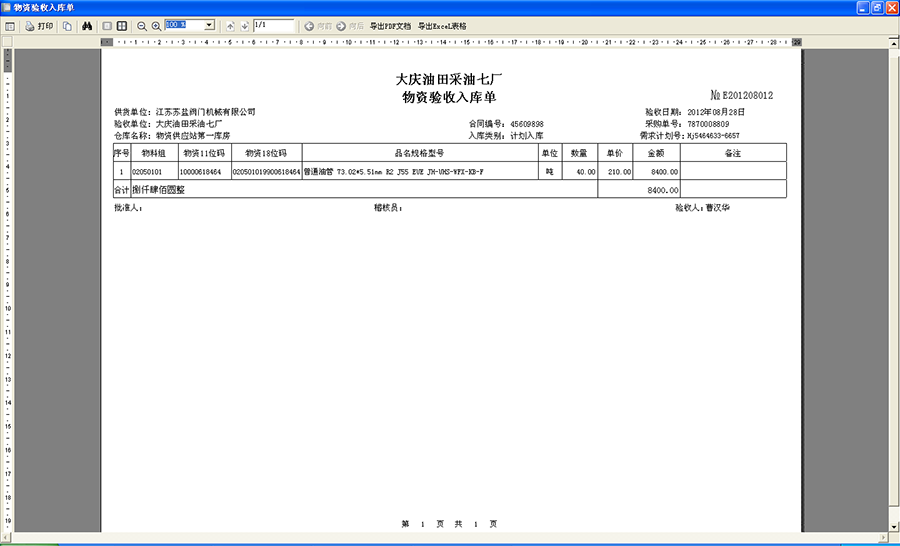Click the title 大庆油田采油七厂

click(449, 79)
